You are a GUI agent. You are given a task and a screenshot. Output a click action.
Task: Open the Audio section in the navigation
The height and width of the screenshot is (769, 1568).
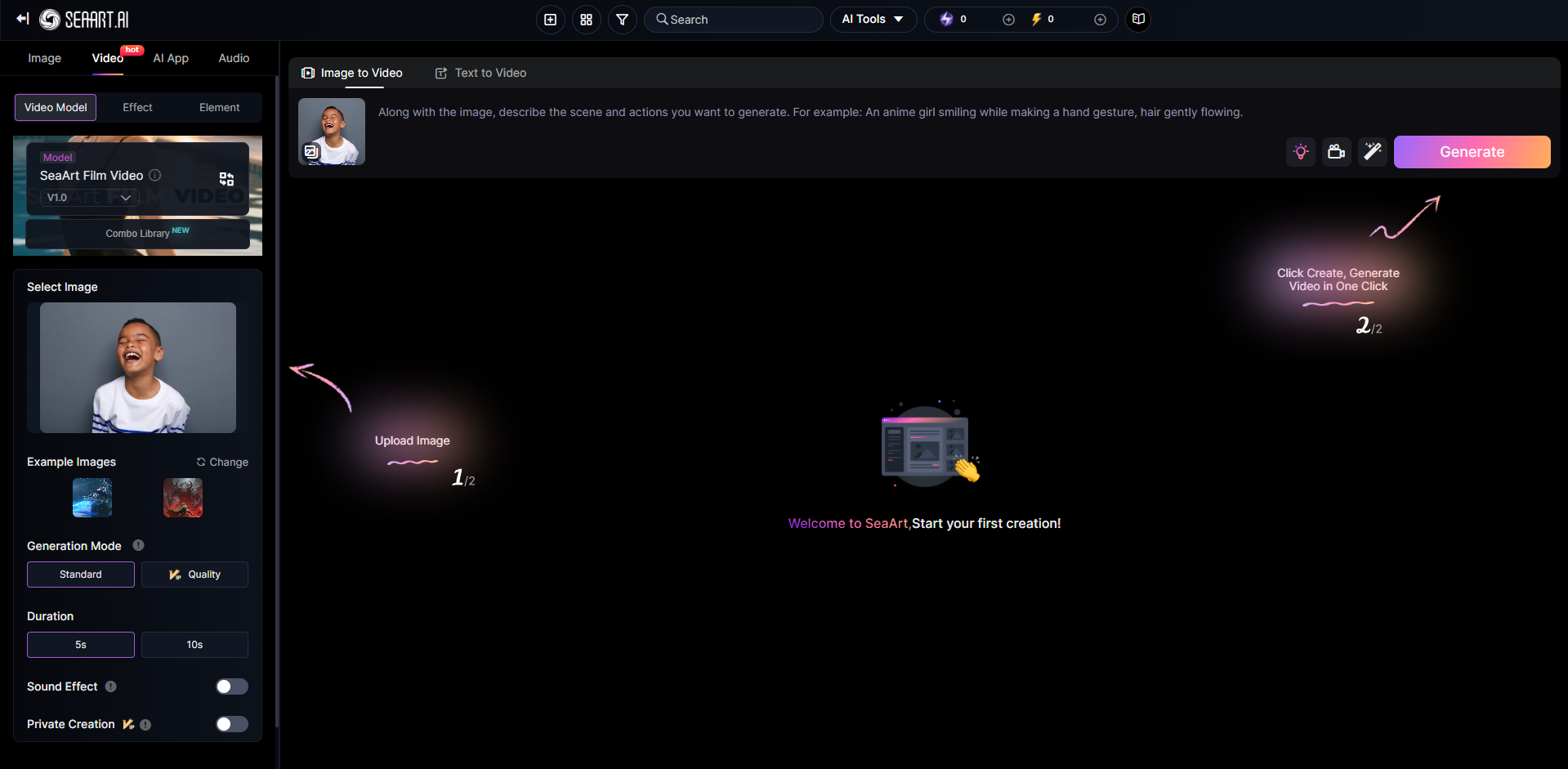click(233, 58)
